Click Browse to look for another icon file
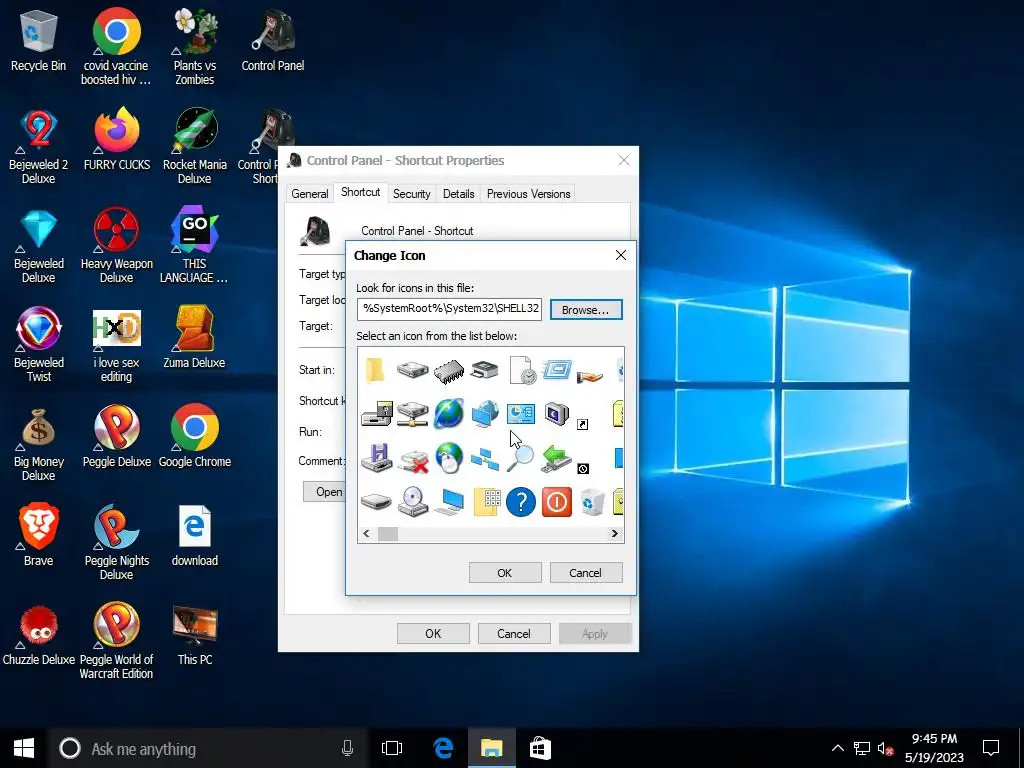The height and width of the screenshot is (768, 1024). pyautogui.click(x=586, y=310)
